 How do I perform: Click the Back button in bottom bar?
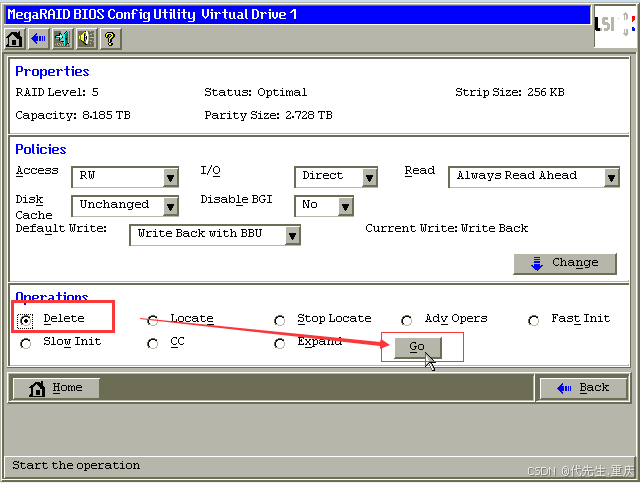click(x=584, y=388)
